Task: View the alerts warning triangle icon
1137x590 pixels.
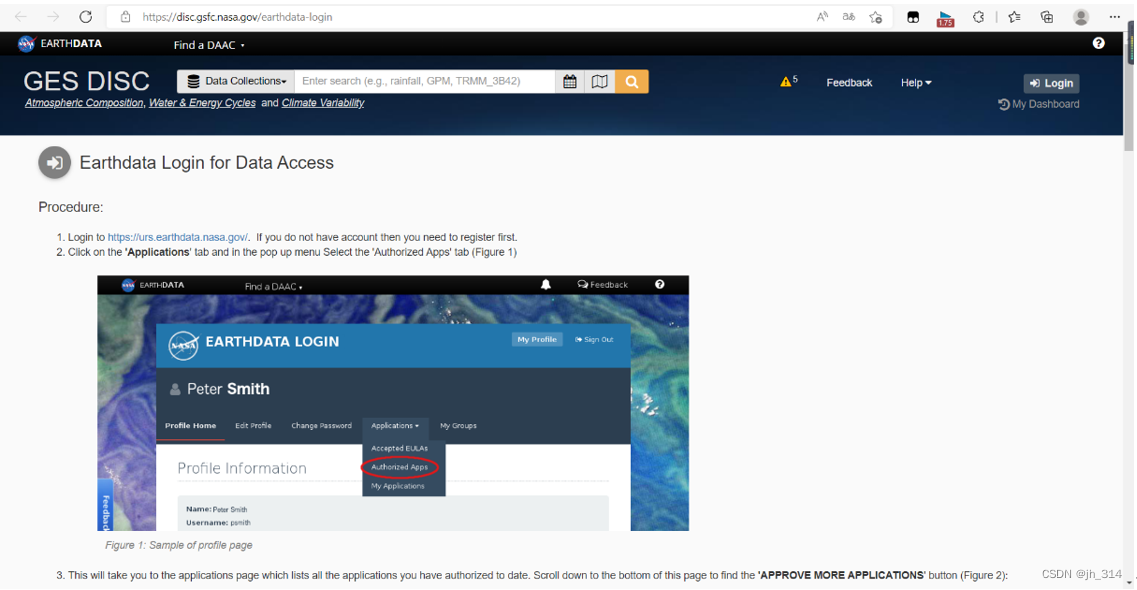Action: point(788,81)
